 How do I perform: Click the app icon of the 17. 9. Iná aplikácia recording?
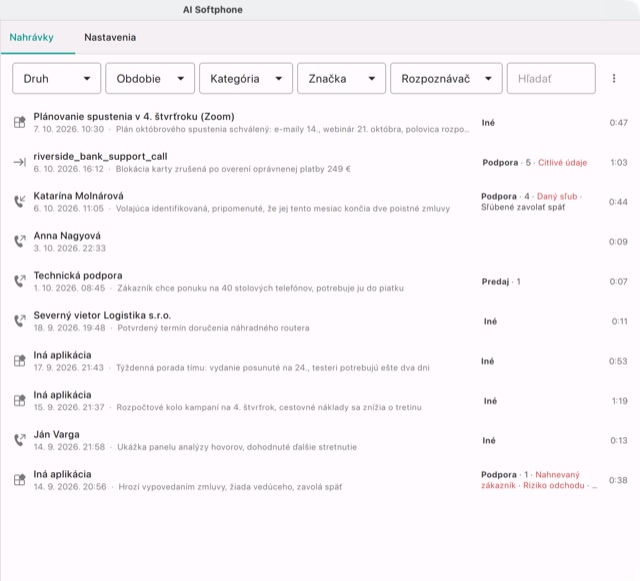pos(20,361)
